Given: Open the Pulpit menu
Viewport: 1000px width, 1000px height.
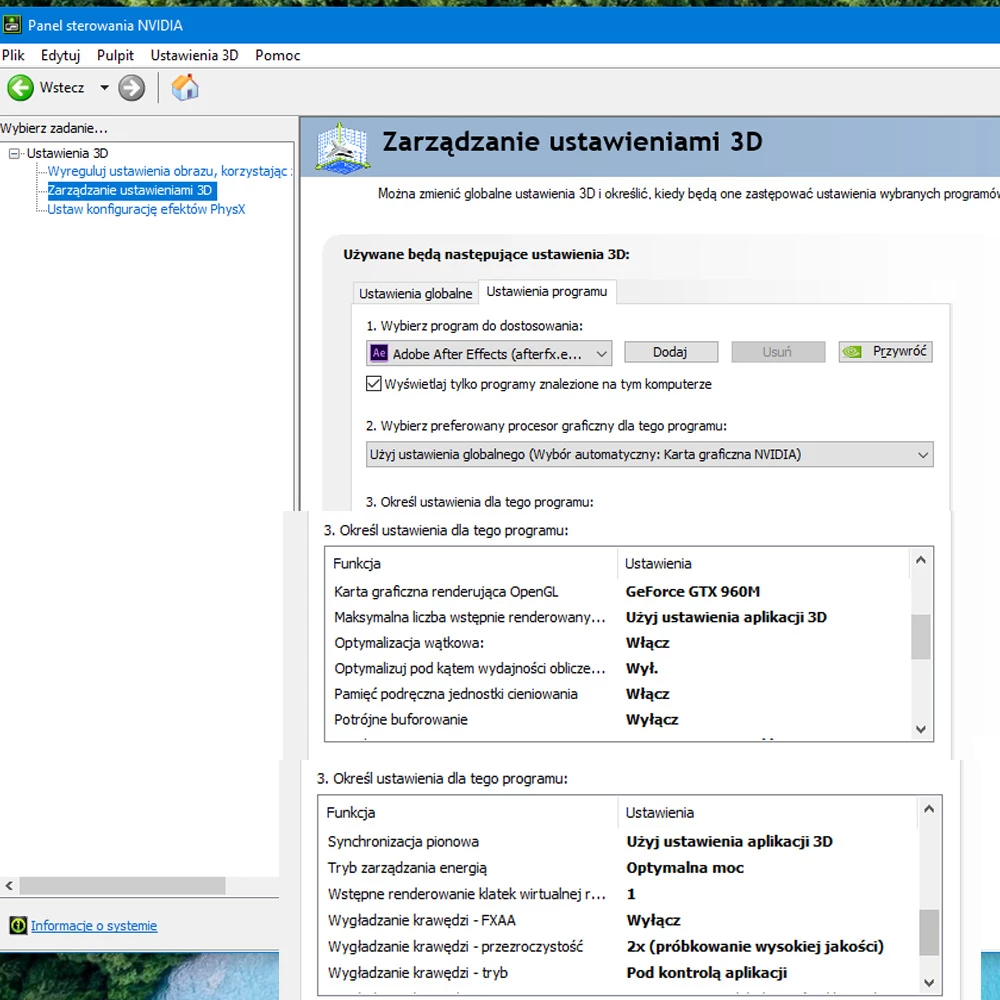Looking at the screenshot, I should 115,55.
